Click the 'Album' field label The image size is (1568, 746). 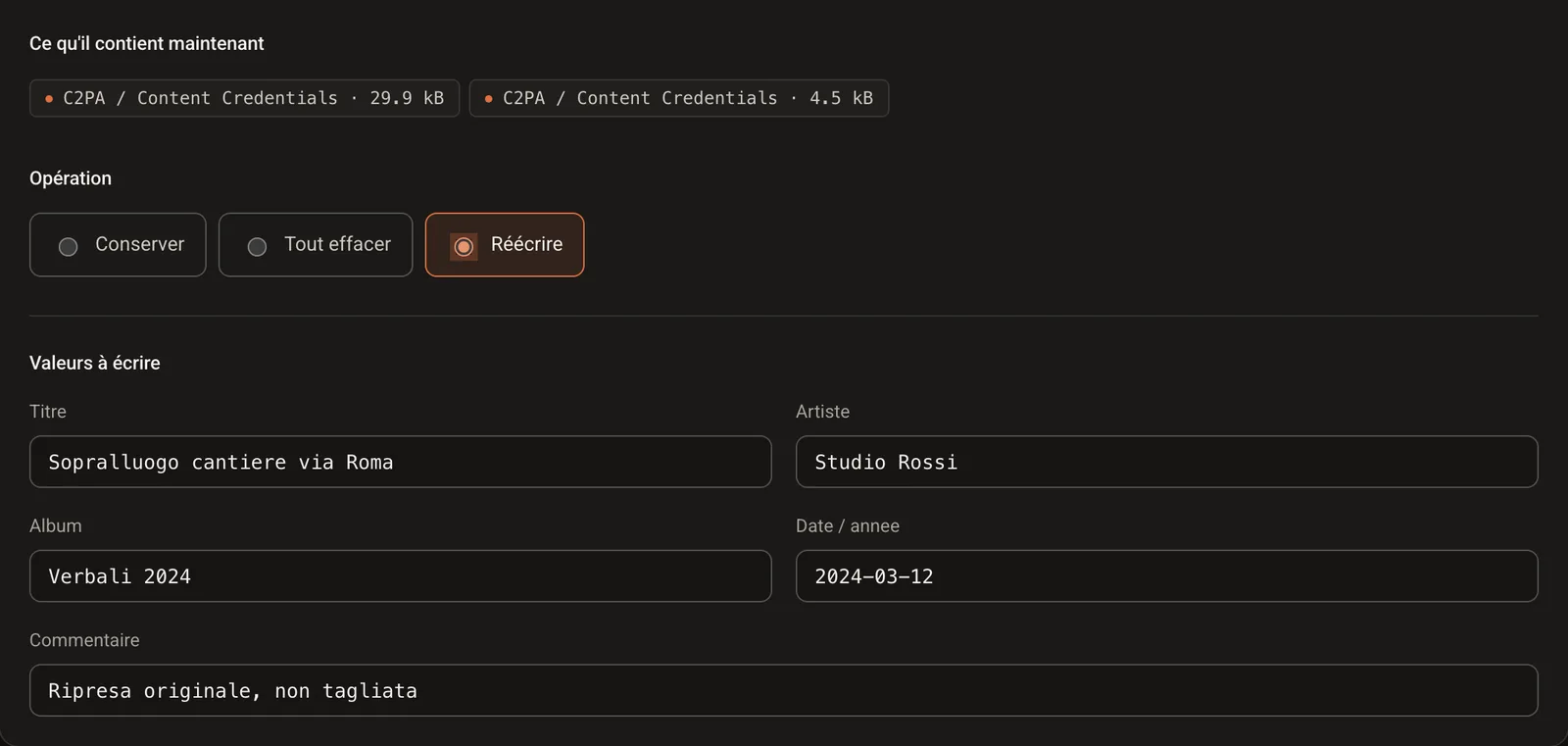click(x=56, y=526)
